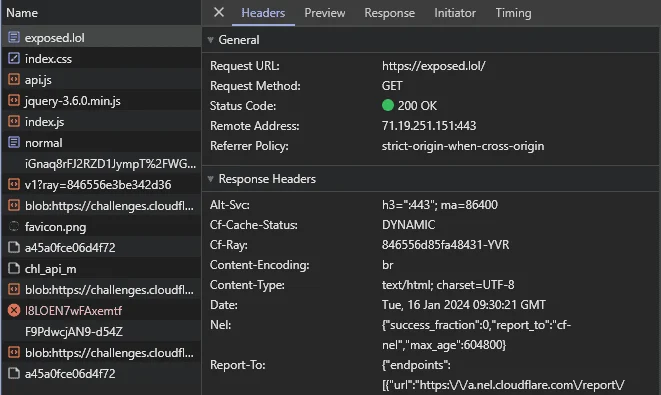Click the Request URL value https://exposed.lol/
Image resolution: width=661 pixels, height=395 pixels.
click(433, 66)
